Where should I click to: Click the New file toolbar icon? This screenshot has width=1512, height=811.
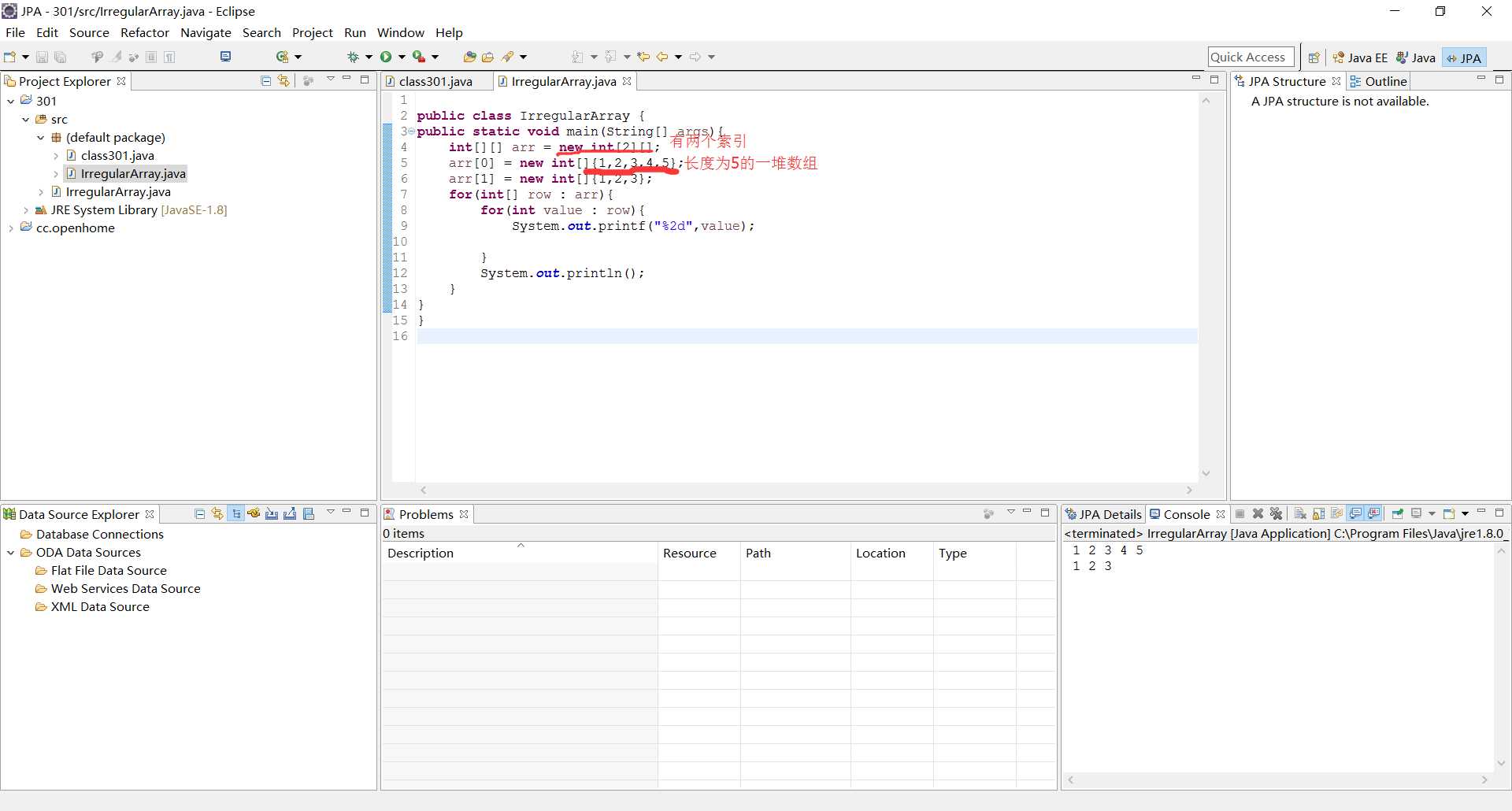[10, 57]
